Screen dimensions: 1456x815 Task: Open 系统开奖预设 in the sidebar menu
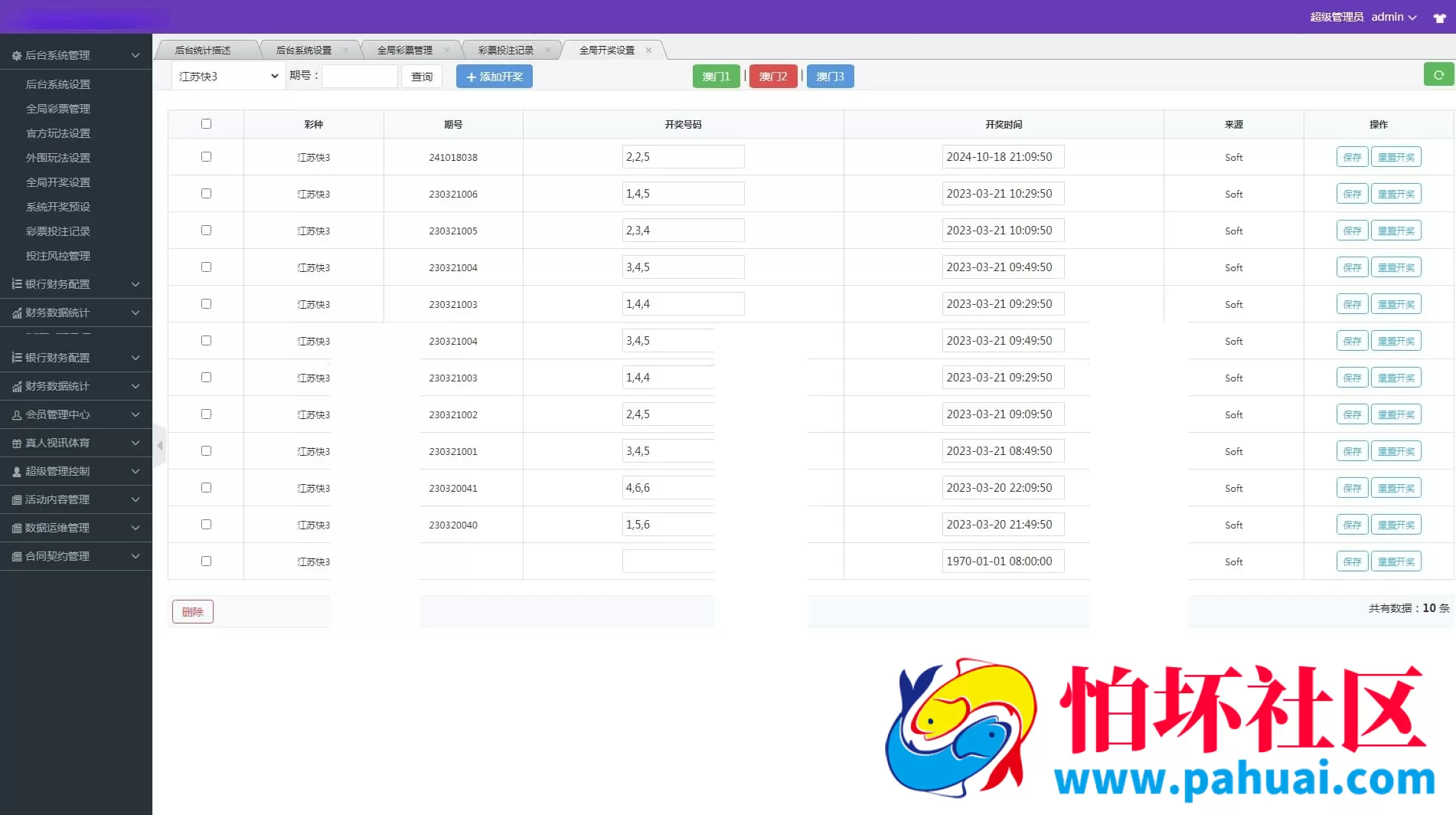coord(58,207)
